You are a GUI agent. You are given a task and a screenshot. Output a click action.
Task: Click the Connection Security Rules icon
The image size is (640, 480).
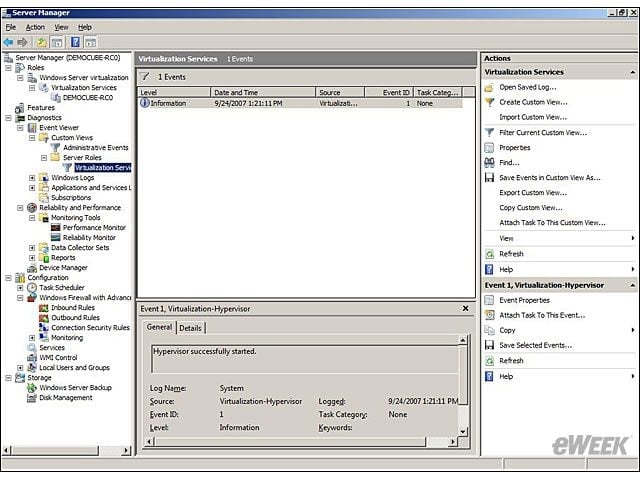(44, 328)
